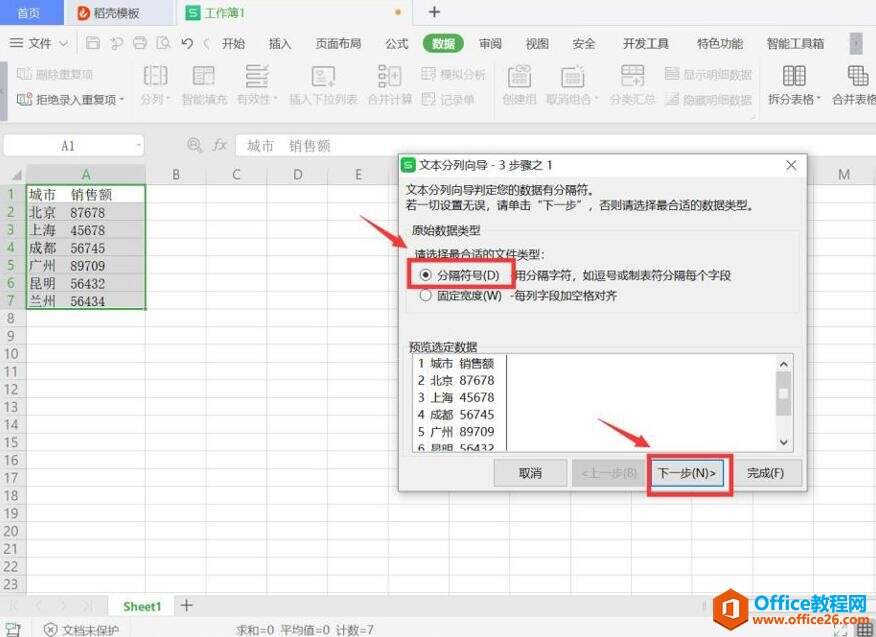Click the 删除重复项 remove duplicates icon
Screen dimensions: 876x637
pos(24,74)
